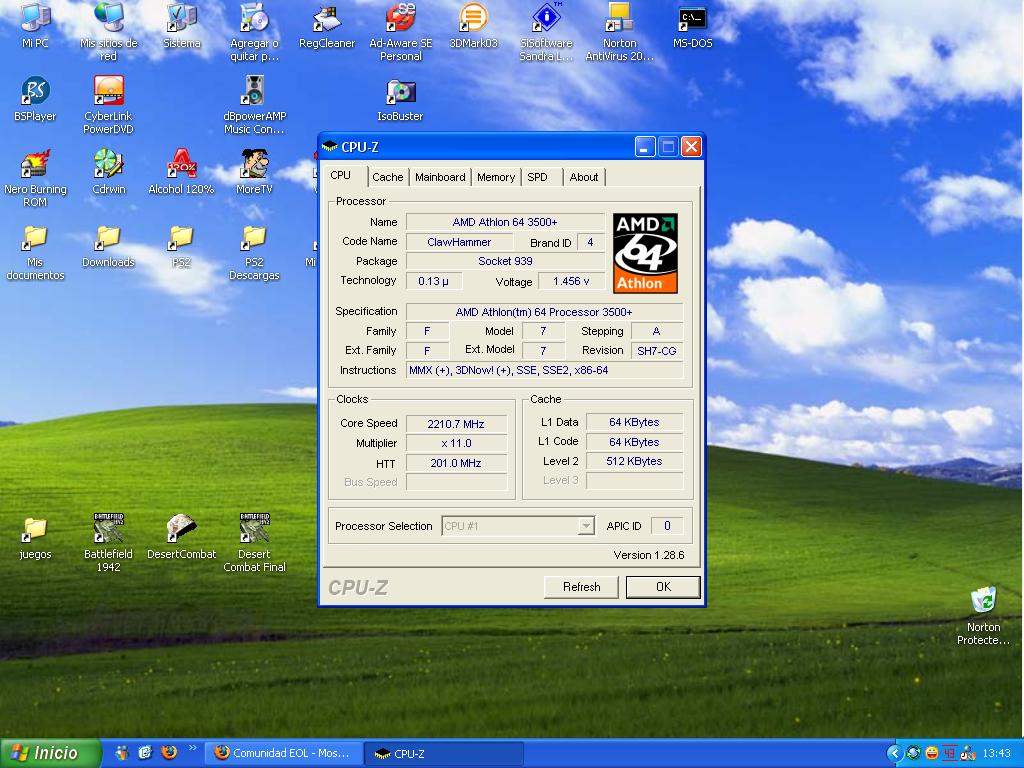
Task: Select the MS-DOS shortcut icon
Action: coord(692,19)
